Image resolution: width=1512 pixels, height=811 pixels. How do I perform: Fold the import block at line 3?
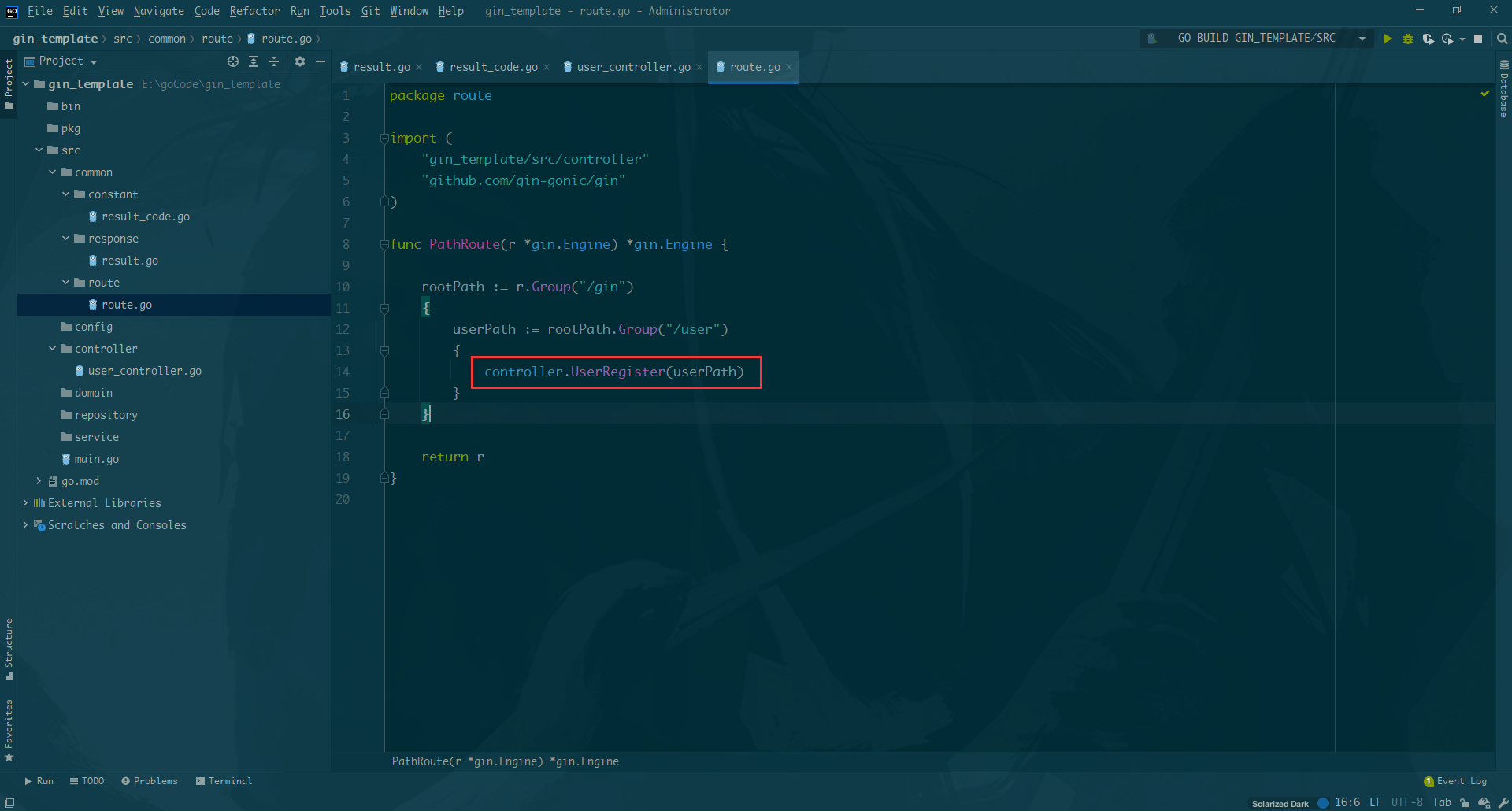tap(384, 139)
